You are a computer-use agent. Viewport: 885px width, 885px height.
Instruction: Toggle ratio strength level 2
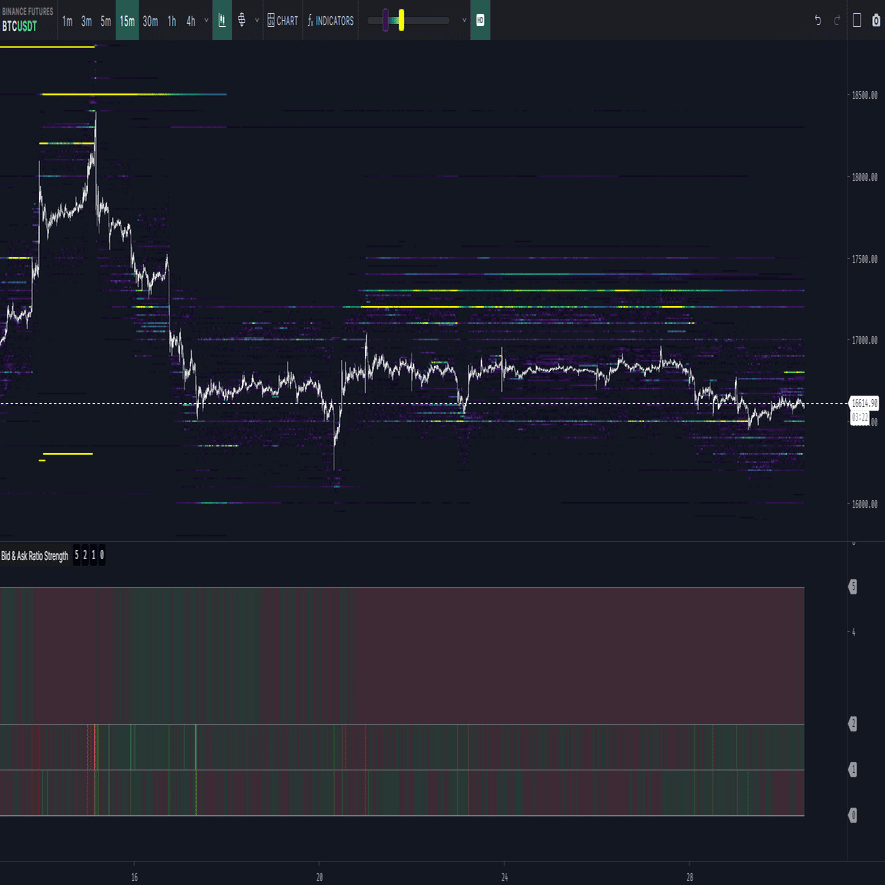click(85, 555)
